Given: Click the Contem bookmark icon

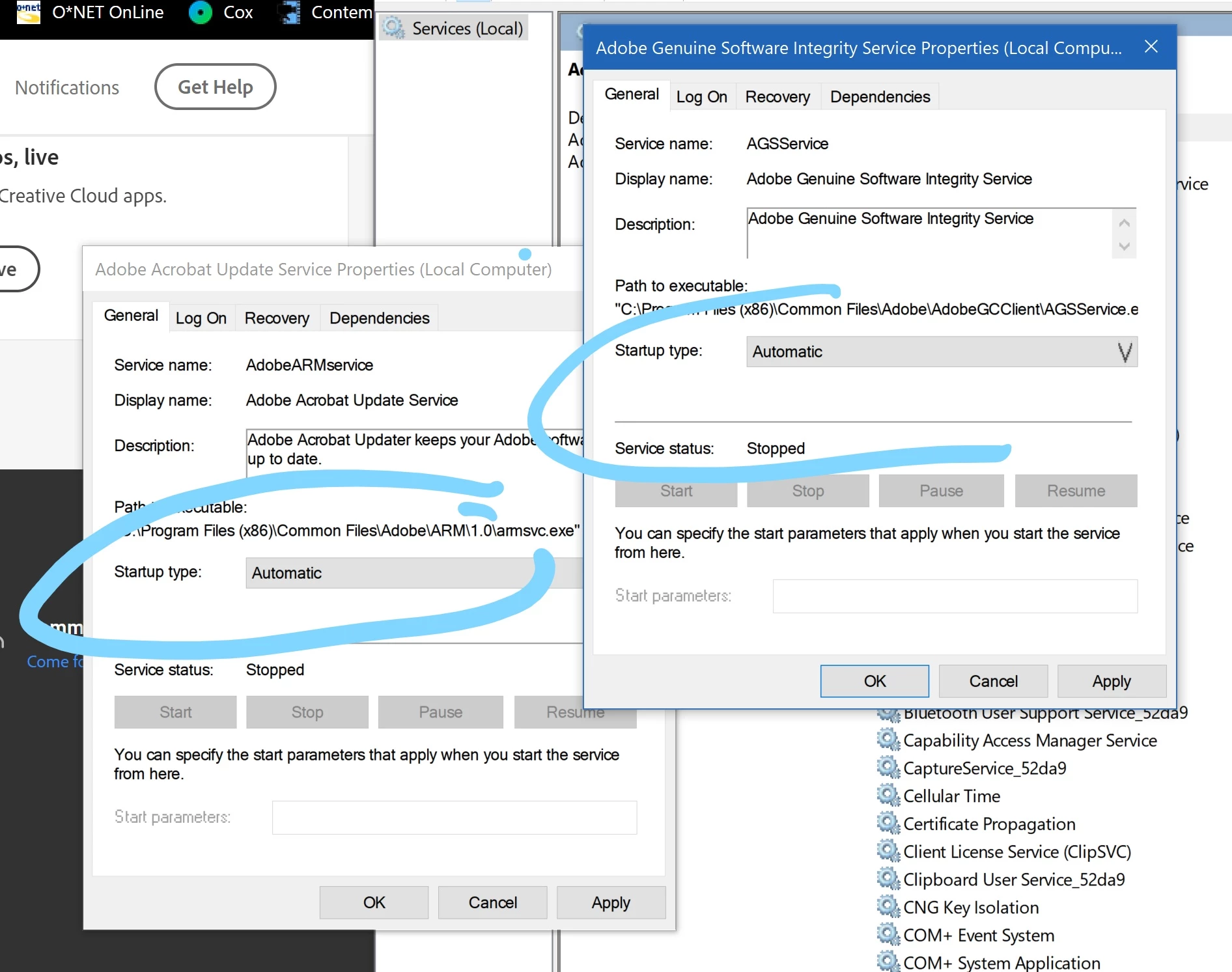Looking at the screenshot, I should (289, 12).
